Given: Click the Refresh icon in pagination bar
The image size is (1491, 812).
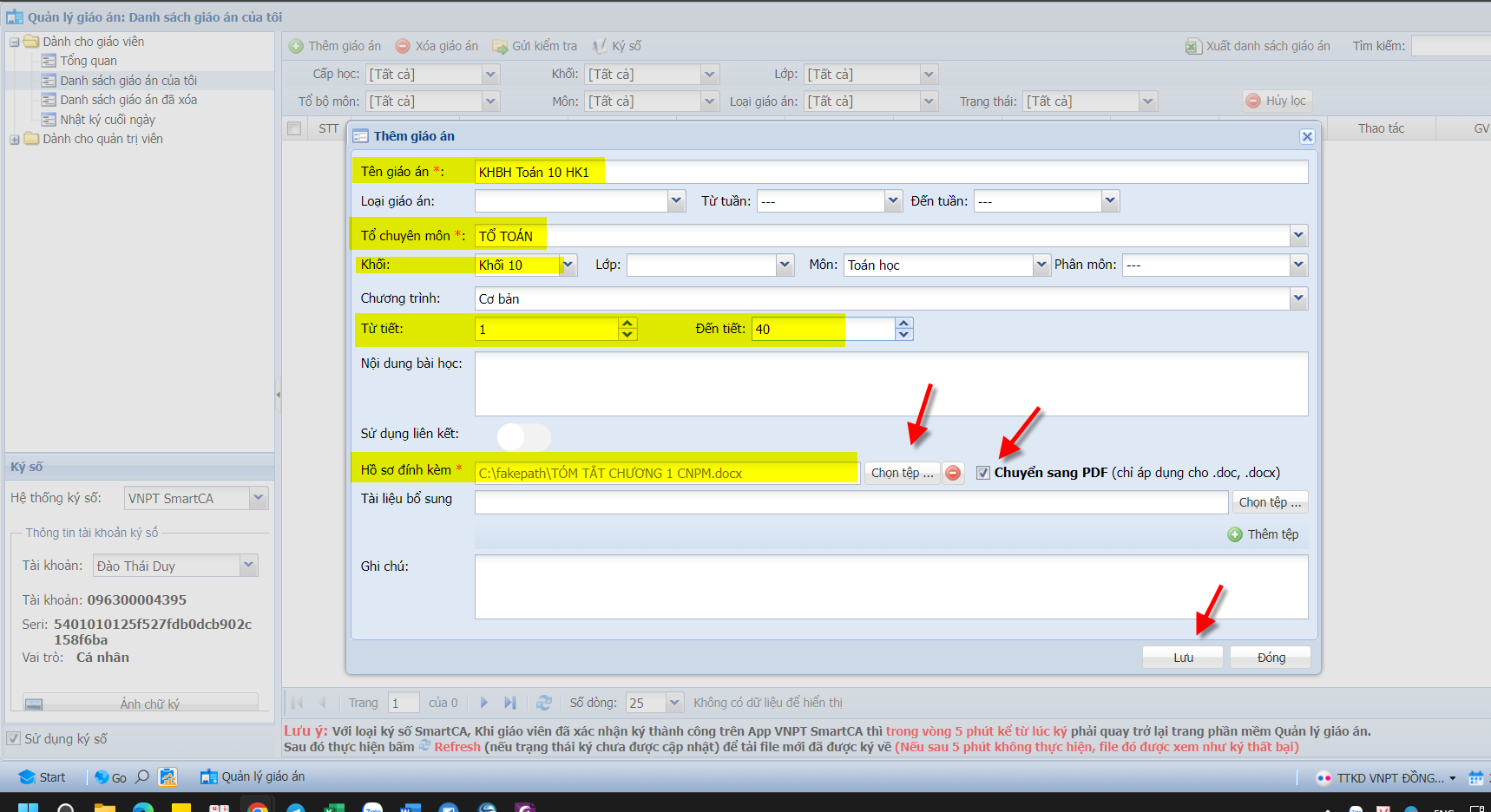Looking at the screenshot, I should (544, 703).
